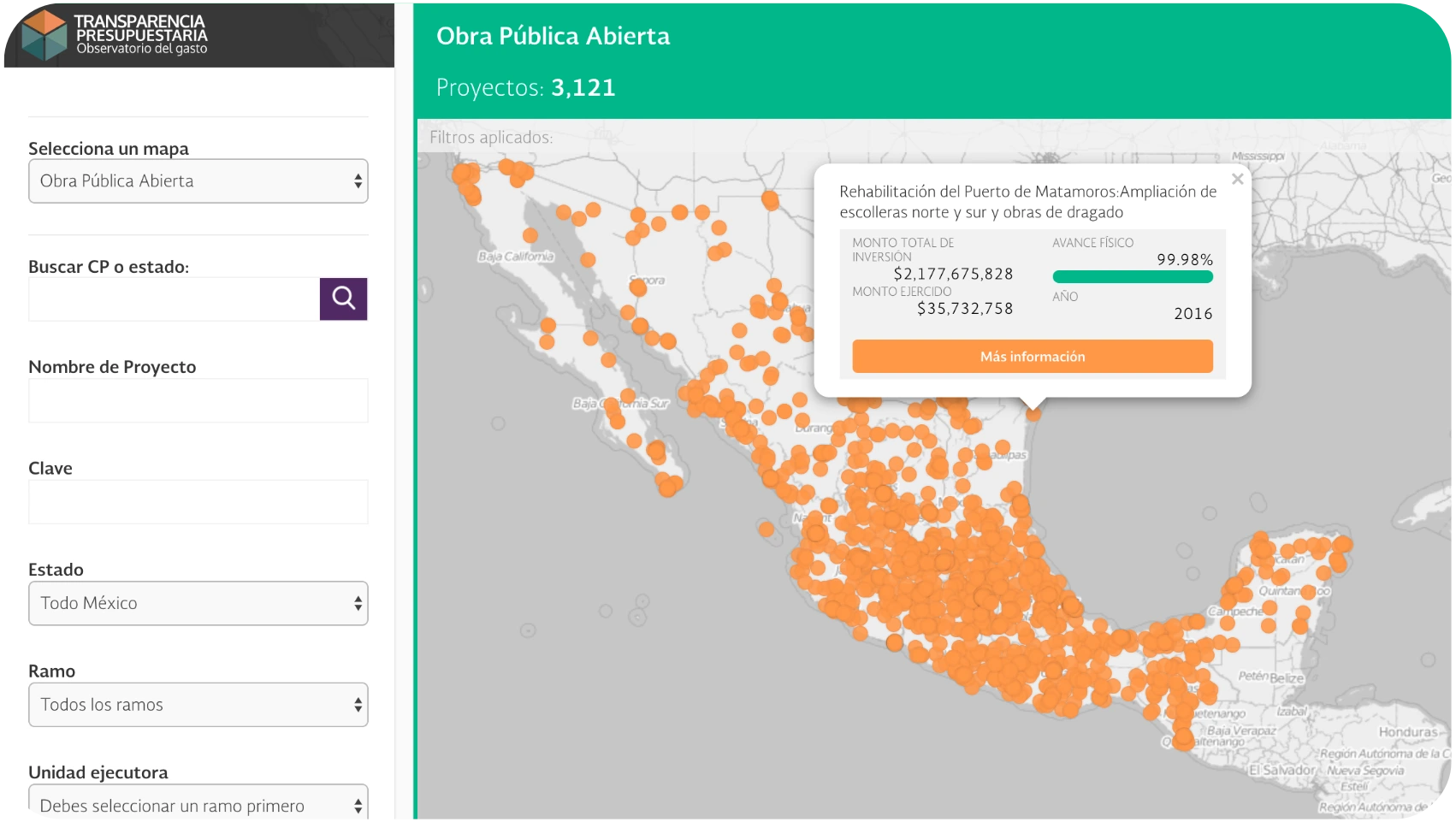The image size is (1456, 822).
Task: Click the 'Proyectos: 3,121' counter
Action: [526, 87]
